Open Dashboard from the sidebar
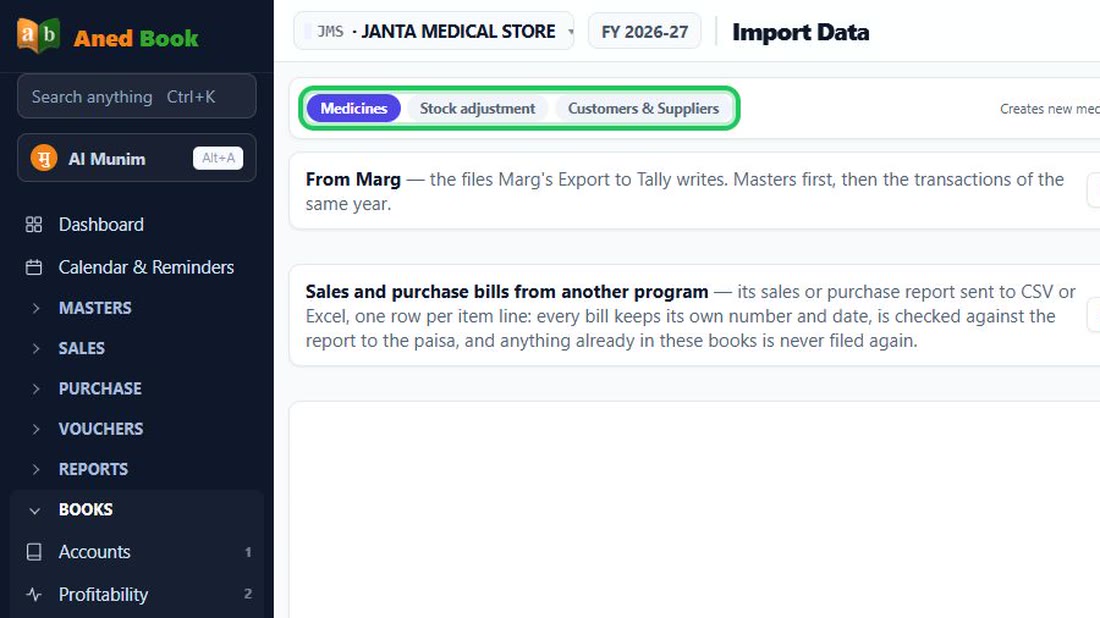 [137, 224]
